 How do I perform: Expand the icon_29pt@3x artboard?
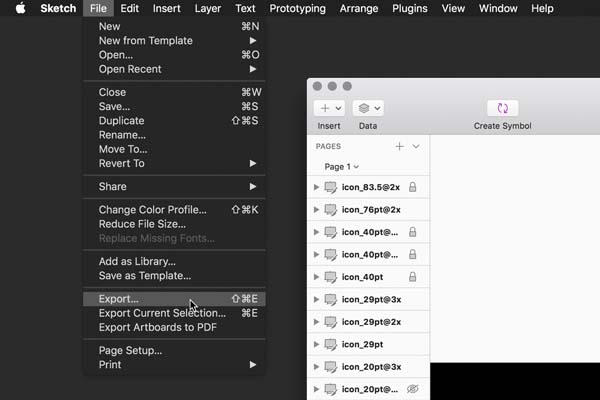[x=316, y=299]
